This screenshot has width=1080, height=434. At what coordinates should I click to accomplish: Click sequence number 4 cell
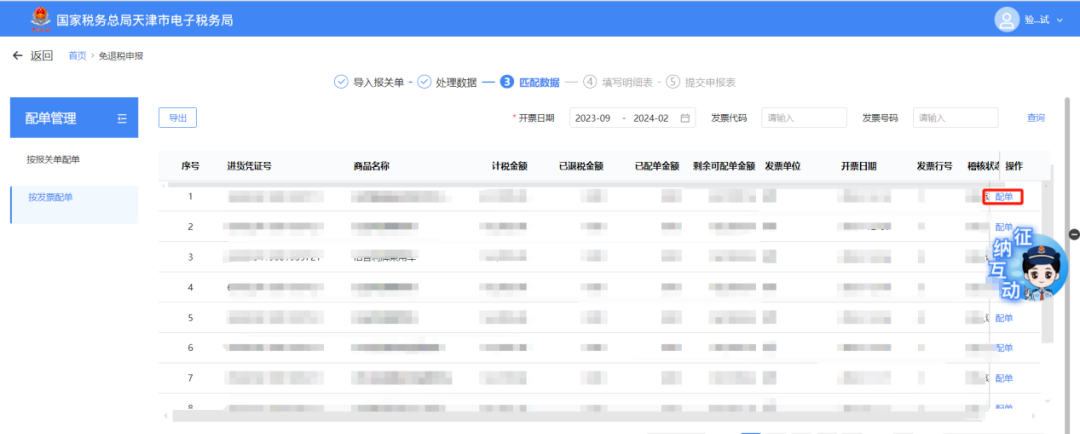(191, 287)
